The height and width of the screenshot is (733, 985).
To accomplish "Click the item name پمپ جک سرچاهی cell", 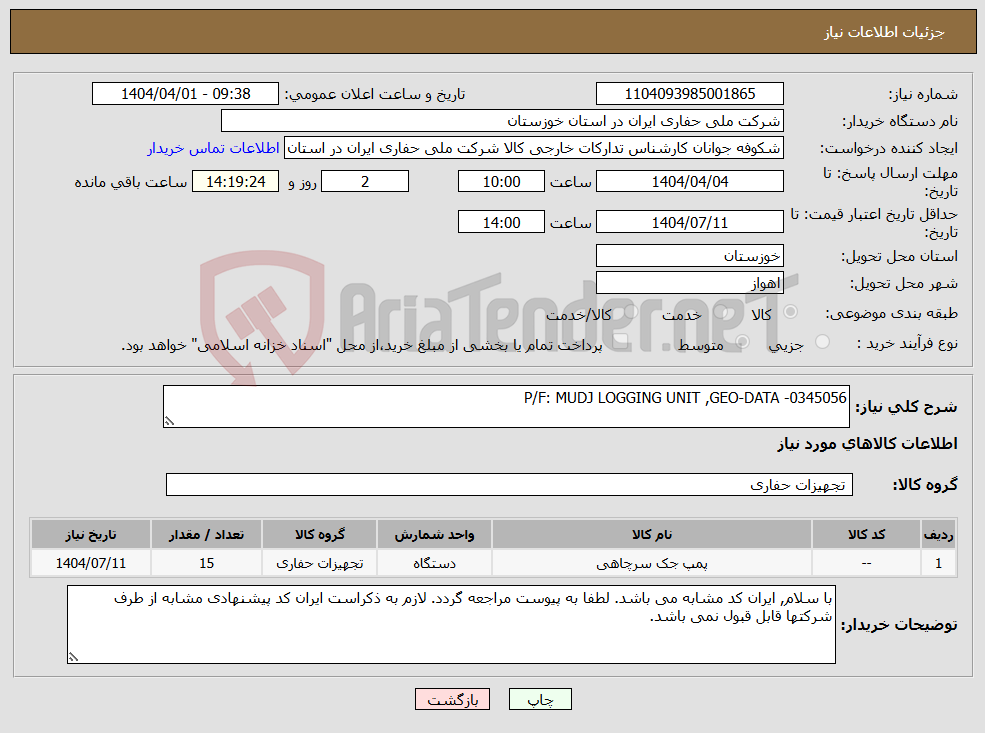I will (651, 563).
